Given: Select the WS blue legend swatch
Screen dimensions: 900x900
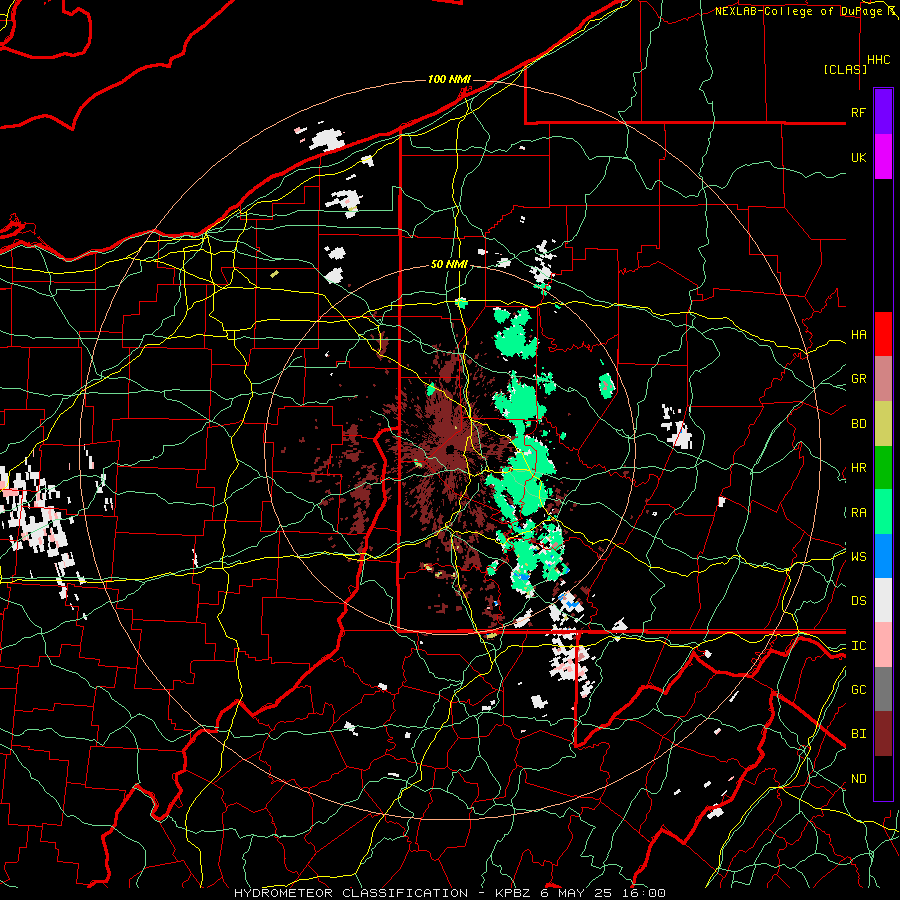Looking at the screenshot, I should [x=883, y=556].
